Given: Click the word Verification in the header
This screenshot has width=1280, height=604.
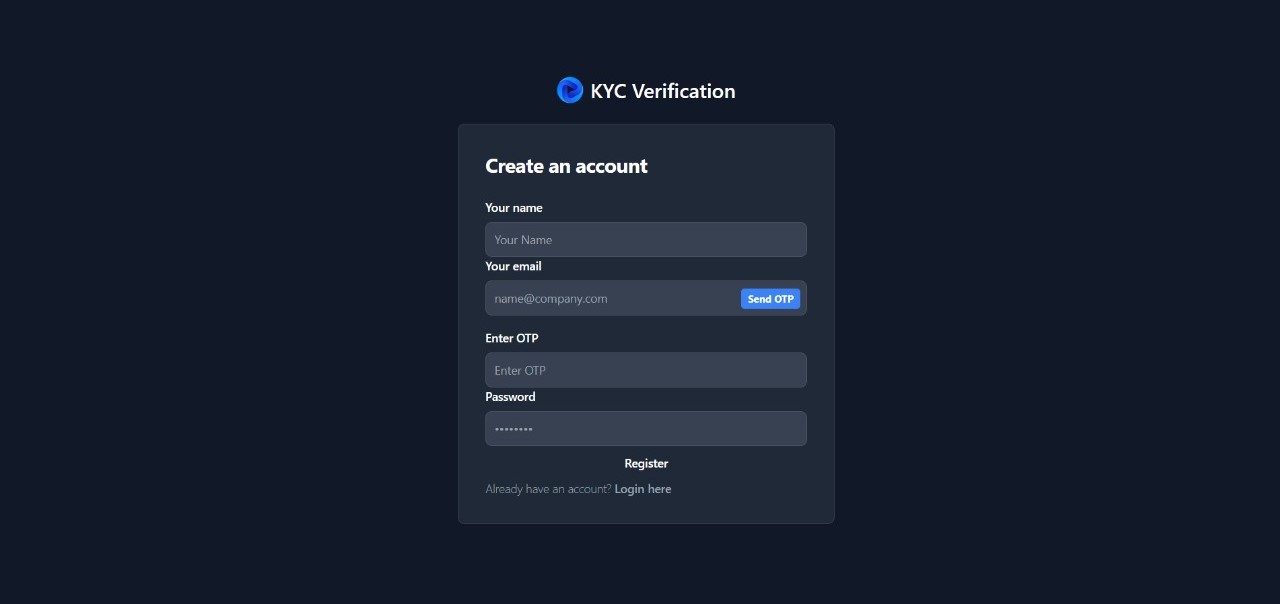Looking at the screenshot, I should pos(684,91).
